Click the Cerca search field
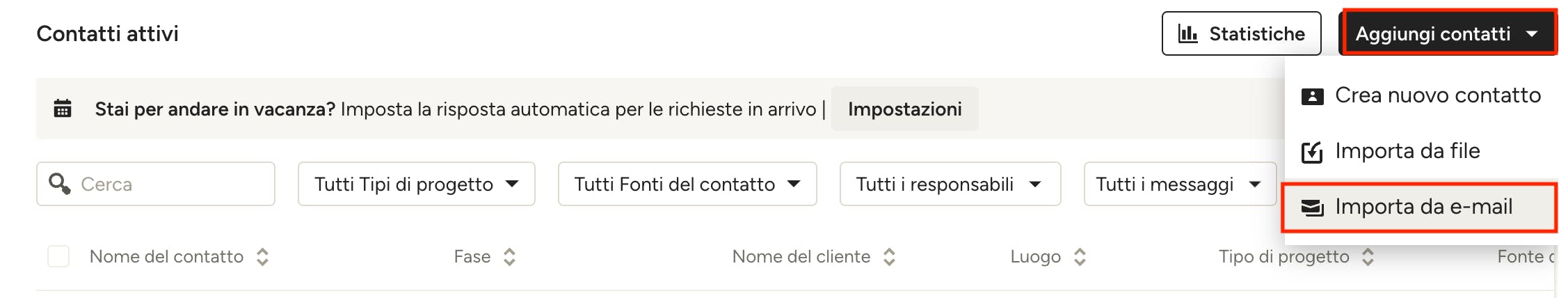Viewport: 1568px width, 298px height. (x=167, y=184)
